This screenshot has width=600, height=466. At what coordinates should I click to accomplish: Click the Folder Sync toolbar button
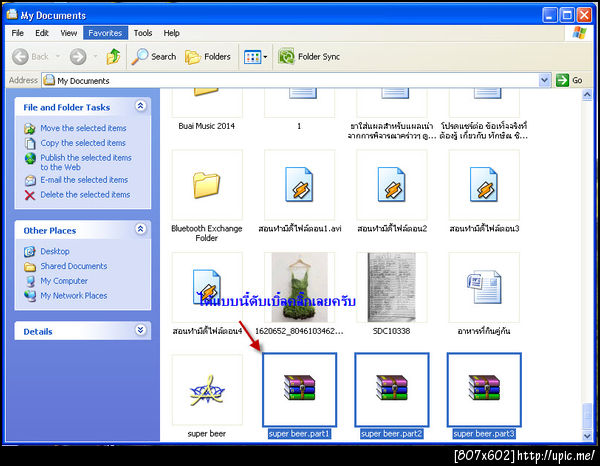click(x=309, y=57)
